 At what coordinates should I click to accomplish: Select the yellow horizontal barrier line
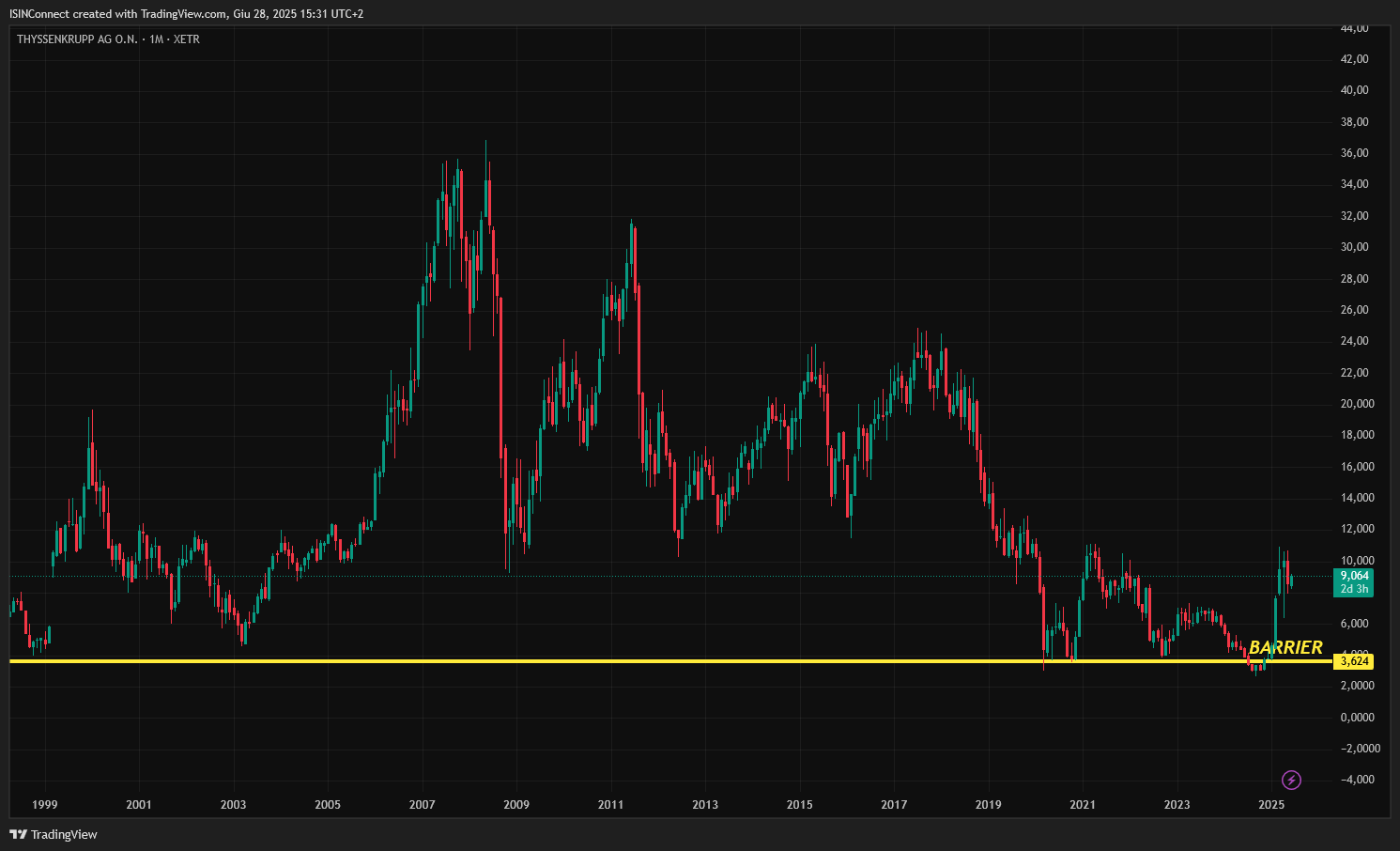[671, 661]
